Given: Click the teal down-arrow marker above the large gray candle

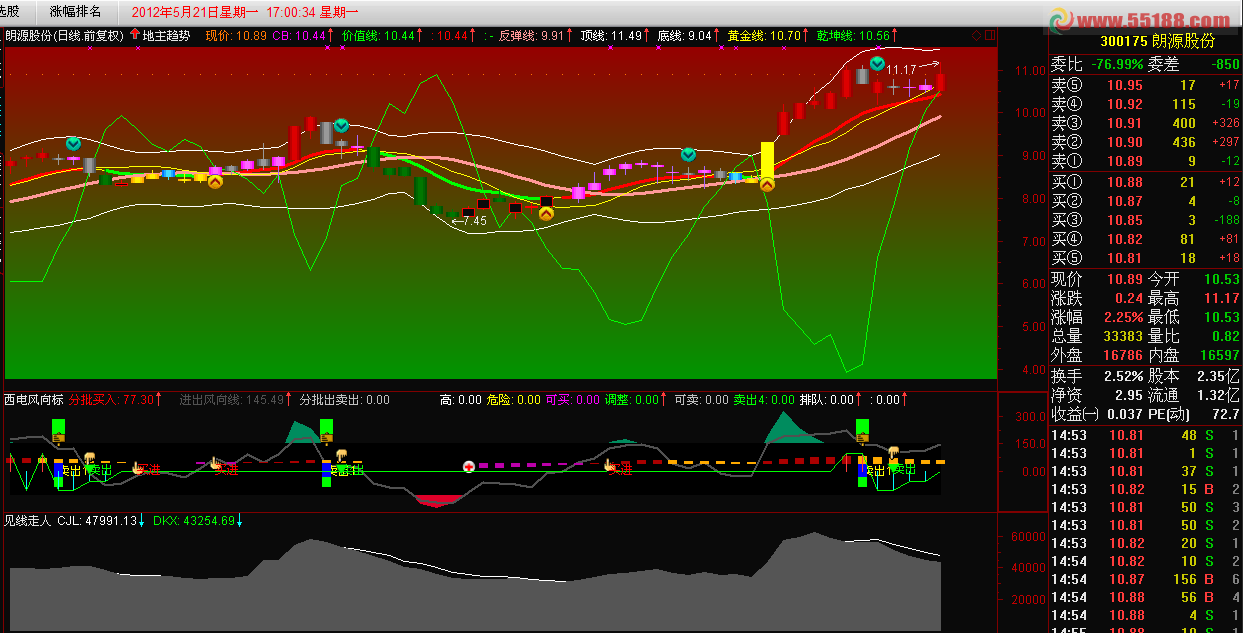Looking at the screenshot, I should [341, 125].
